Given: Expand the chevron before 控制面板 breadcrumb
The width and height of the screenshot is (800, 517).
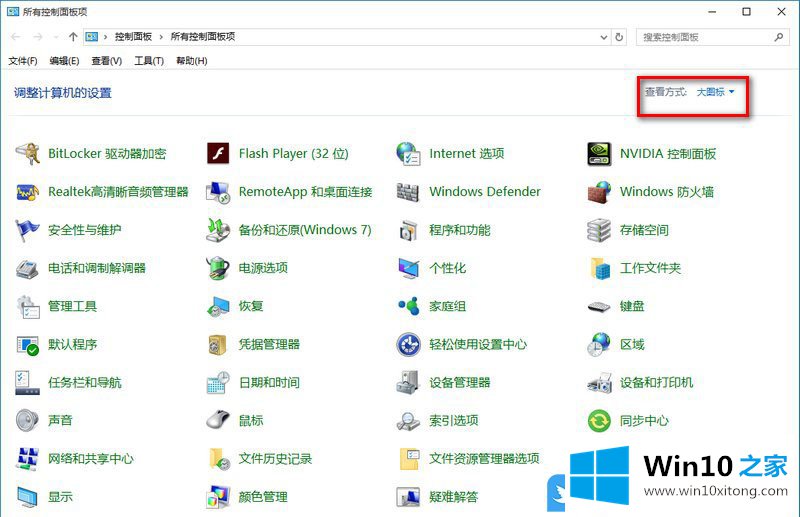Looking at the screenshot, I should [x=106, y=37].
